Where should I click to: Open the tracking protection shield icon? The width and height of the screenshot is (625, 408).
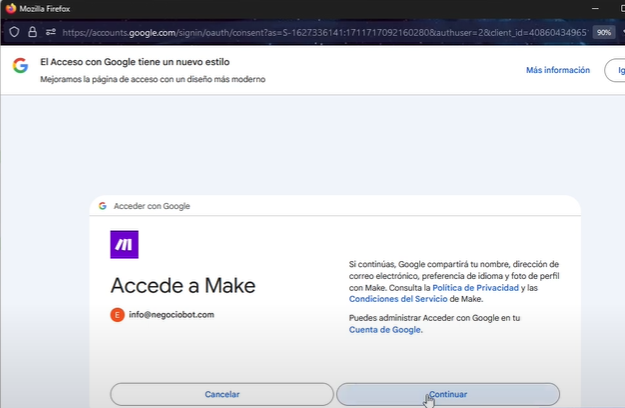14,32
